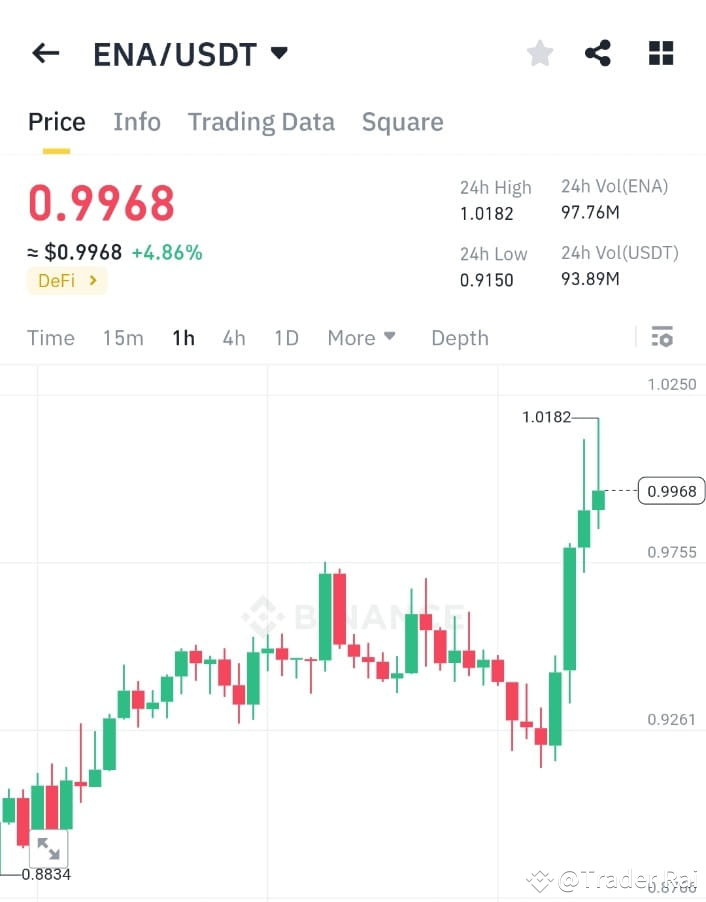View the Info section
Viewport: 706px width, 902px height.
coord(137,121)
